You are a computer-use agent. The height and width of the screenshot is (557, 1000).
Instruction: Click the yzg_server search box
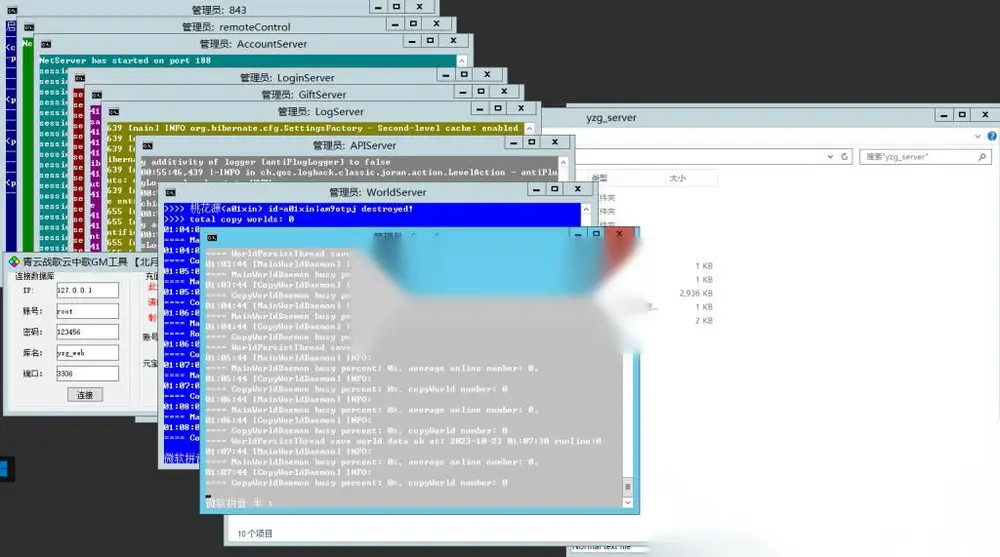point(925,156)
